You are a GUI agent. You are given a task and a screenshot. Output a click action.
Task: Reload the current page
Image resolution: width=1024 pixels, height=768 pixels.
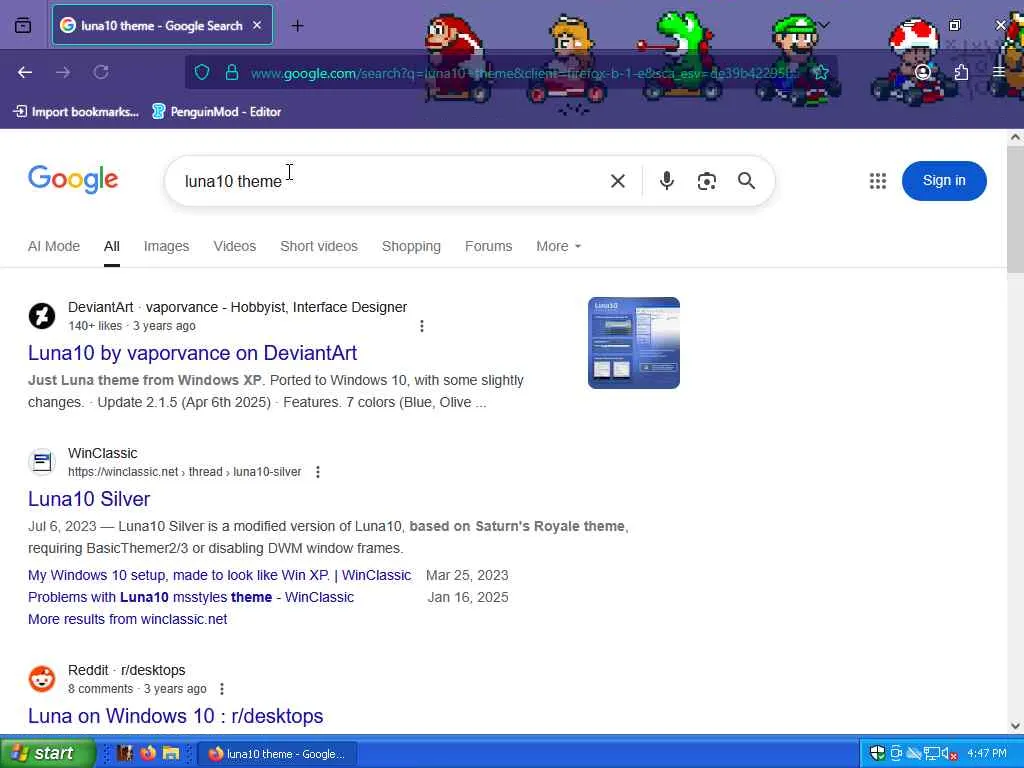pos(101,72)
